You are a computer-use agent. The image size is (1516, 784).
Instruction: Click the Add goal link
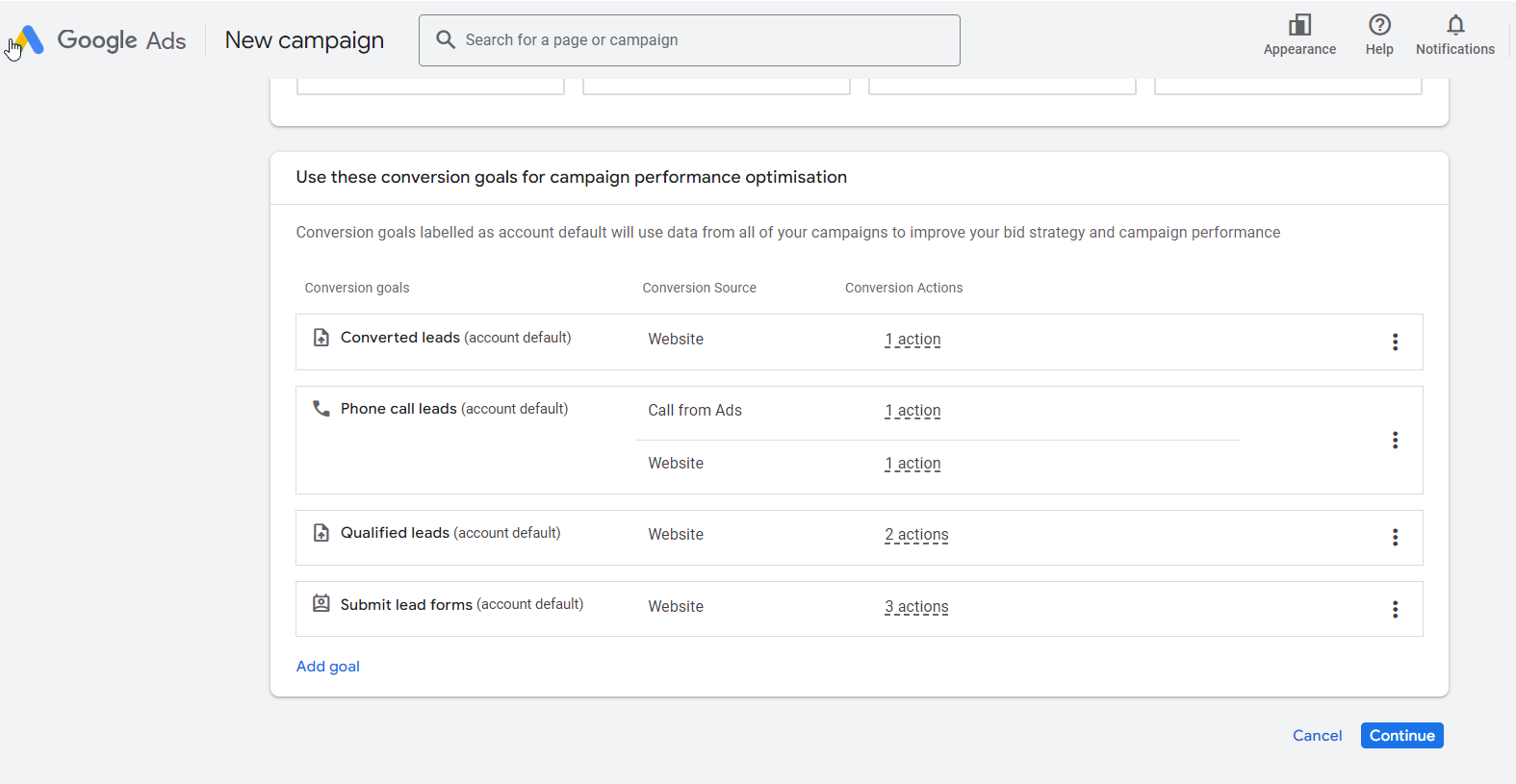[328, 667]
